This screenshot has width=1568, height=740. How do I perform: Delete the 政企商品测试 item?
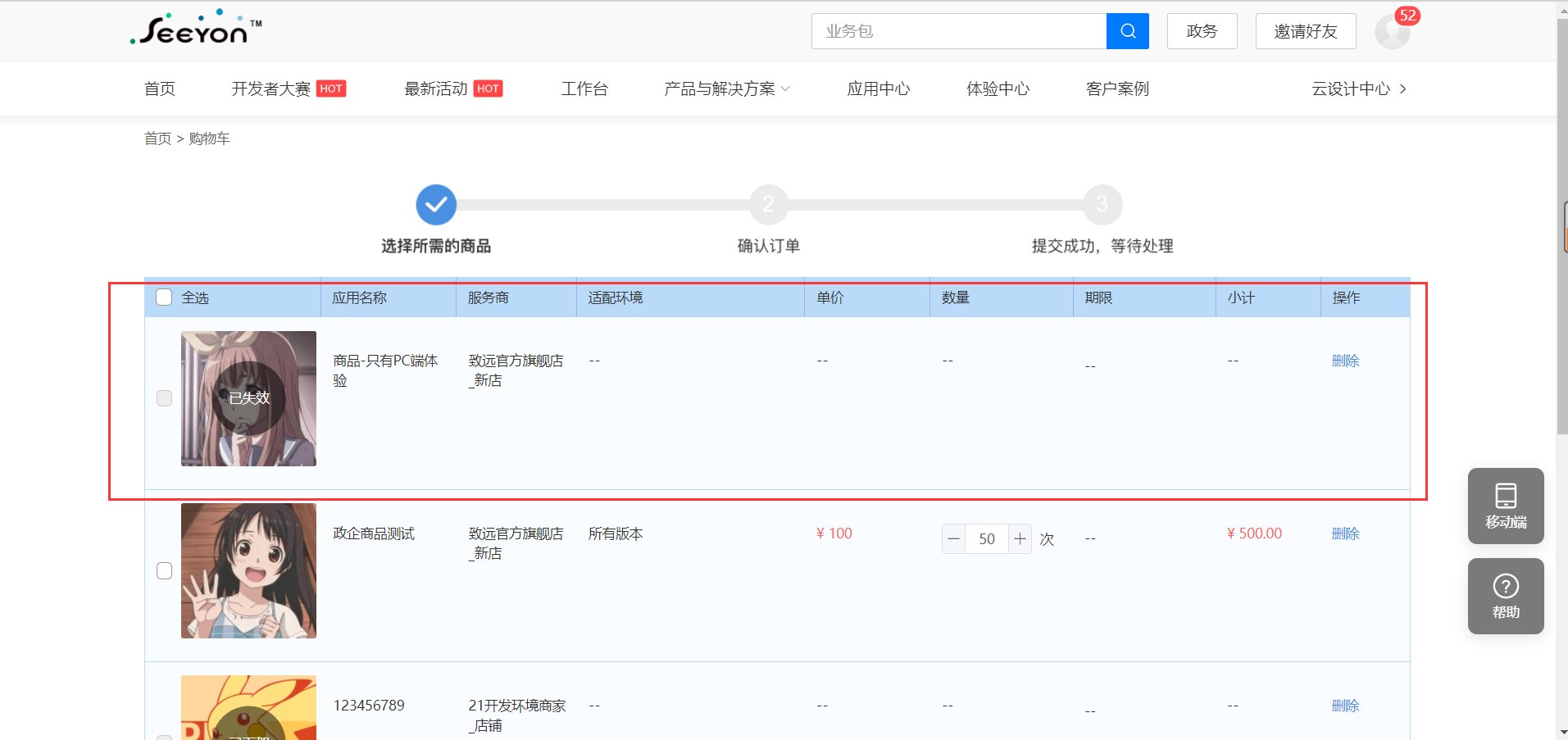tap(1345, 533)
